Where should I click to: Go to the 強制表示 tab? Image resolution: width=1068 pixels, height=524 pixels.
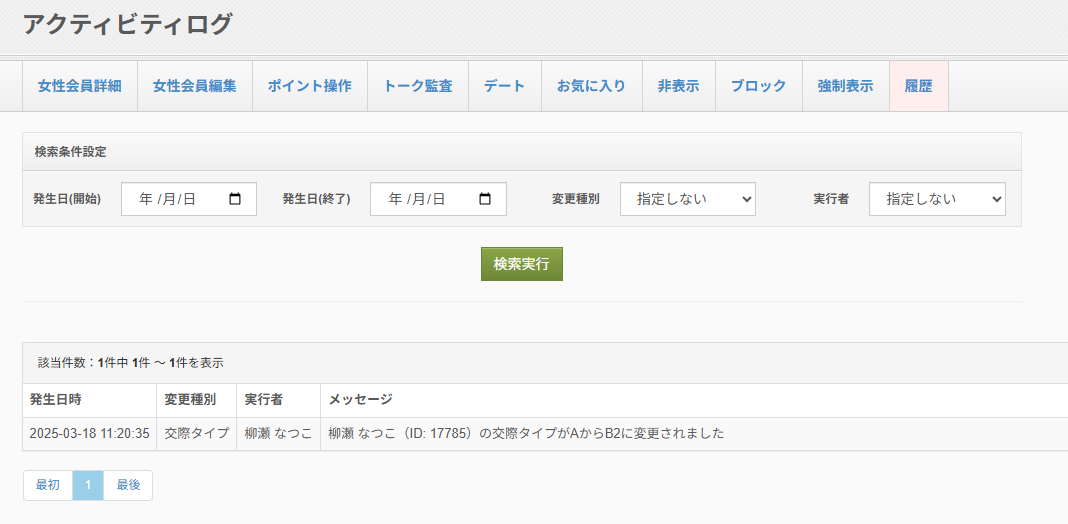[x=845, y=86]
